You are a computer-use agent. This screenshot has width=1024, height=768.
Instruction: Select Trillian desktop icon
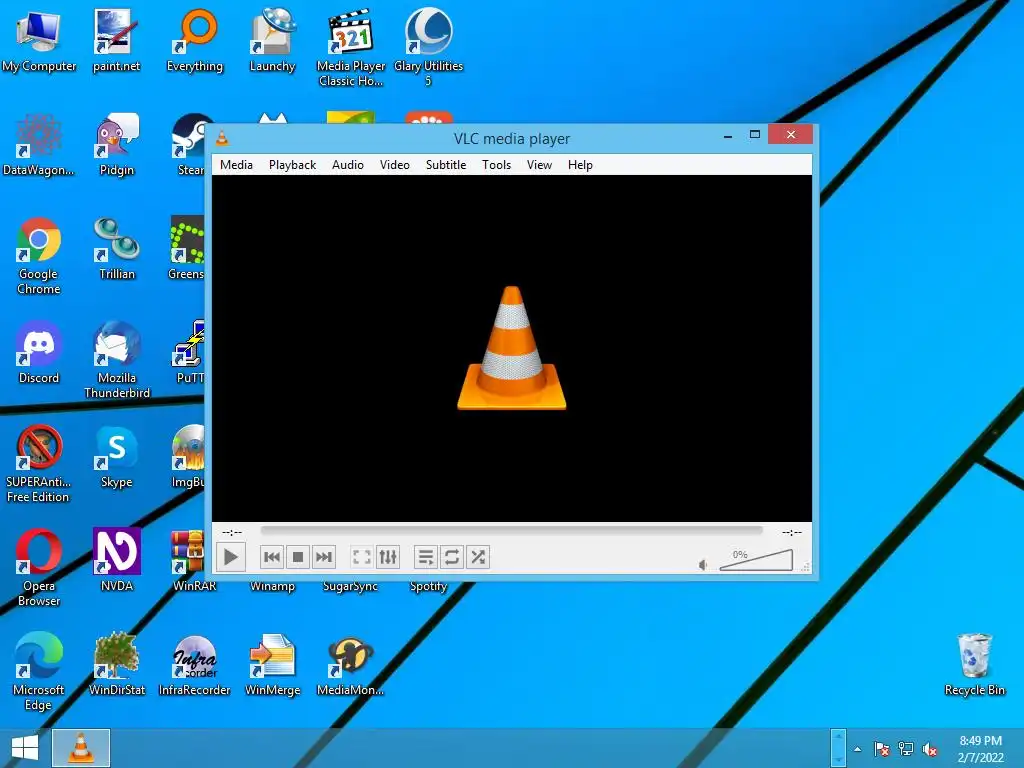point(116,249)
